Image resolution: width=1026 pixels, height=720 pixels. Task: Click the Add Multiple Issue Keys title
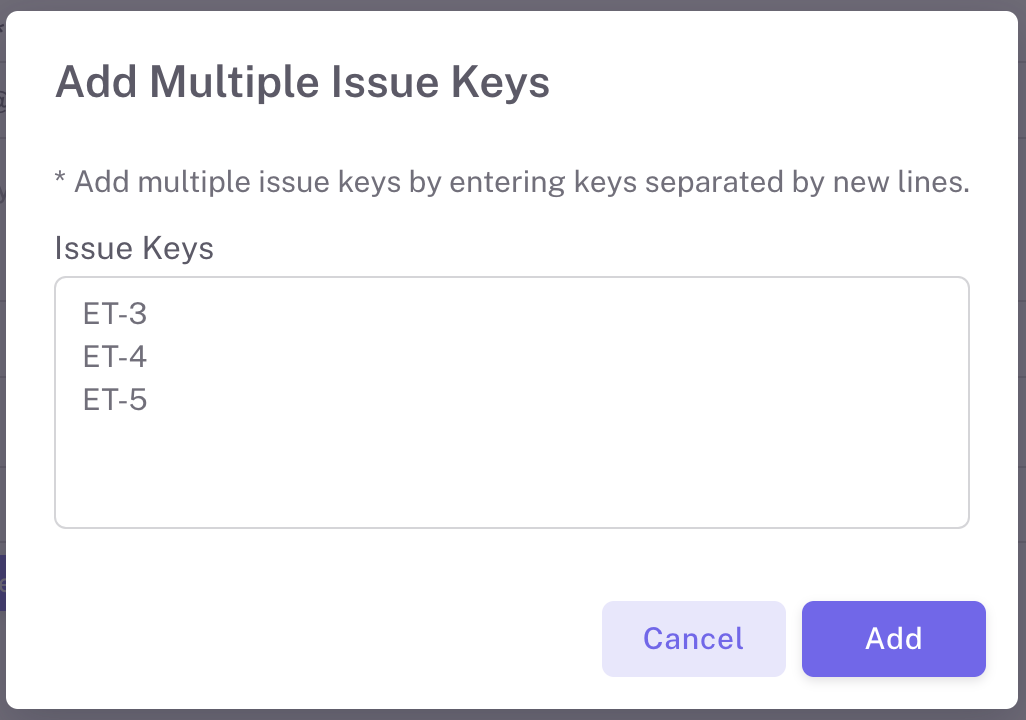point(302,82)
